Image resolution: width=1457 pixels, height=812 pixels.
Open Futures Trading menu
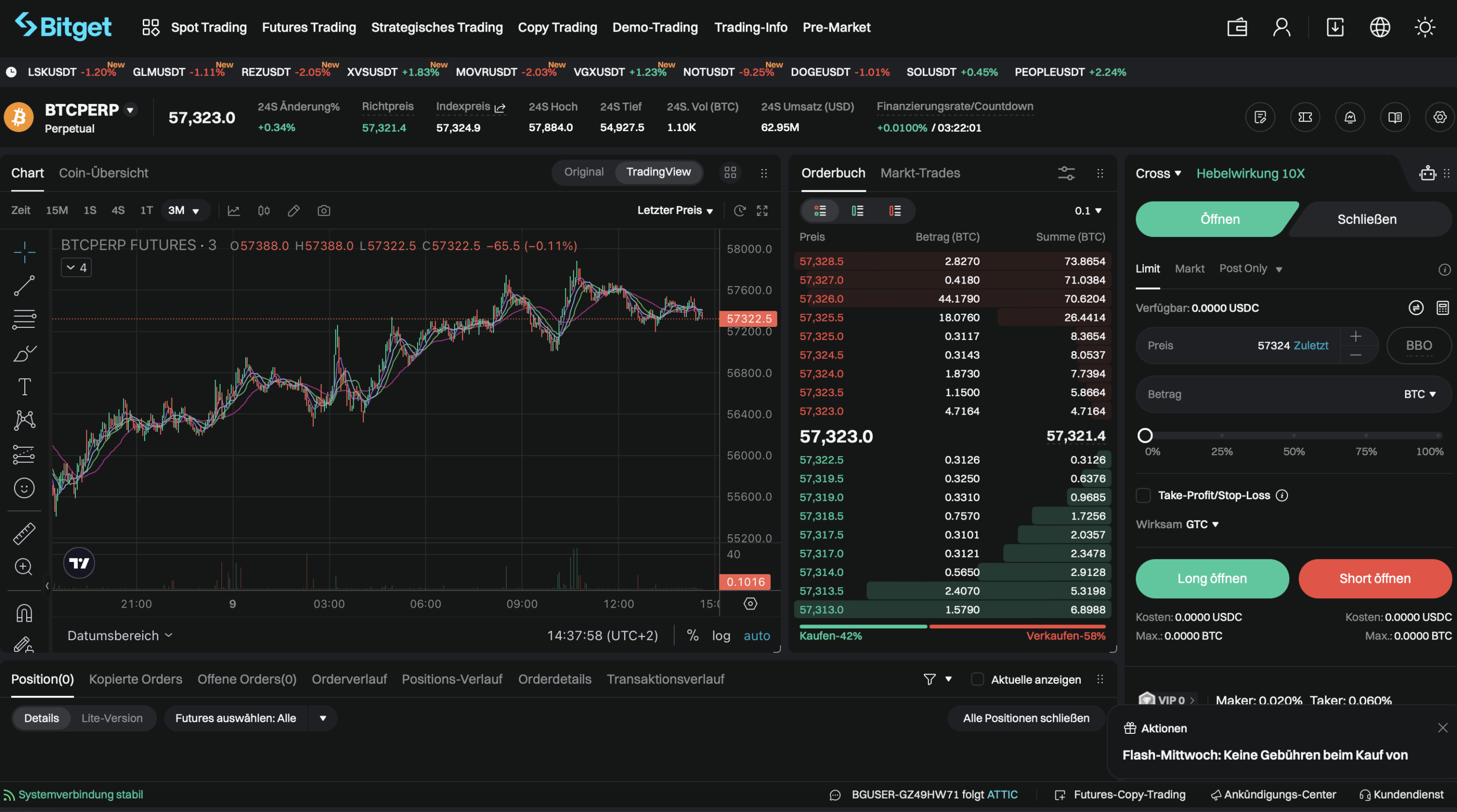click(309, 27)
